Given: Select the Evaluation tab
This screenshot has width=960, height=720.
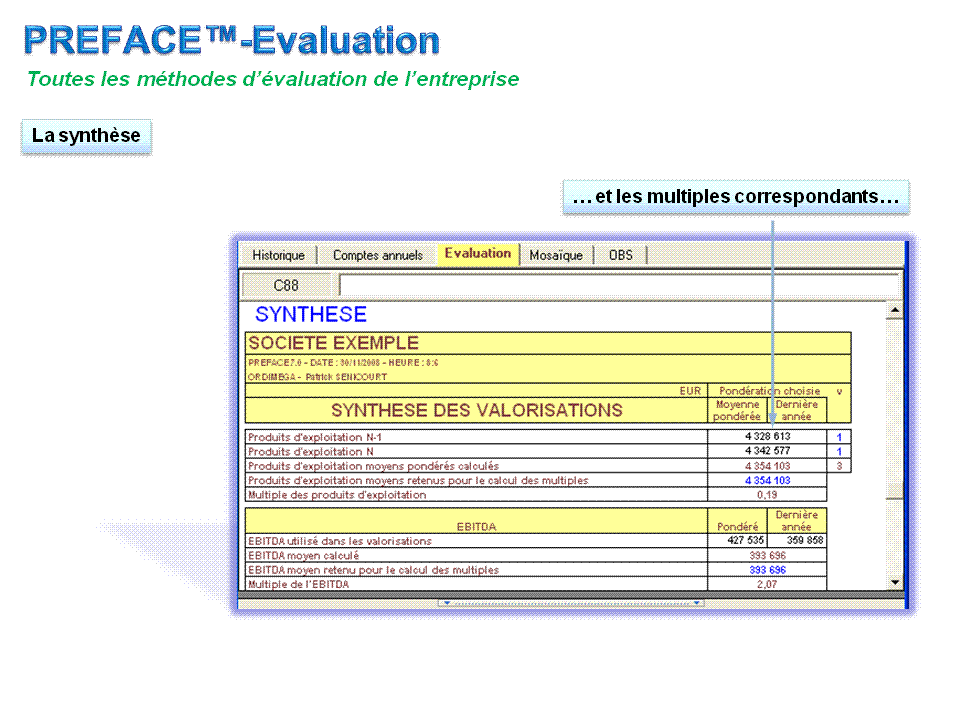Looking at the screenshot, I should [478, 253].
